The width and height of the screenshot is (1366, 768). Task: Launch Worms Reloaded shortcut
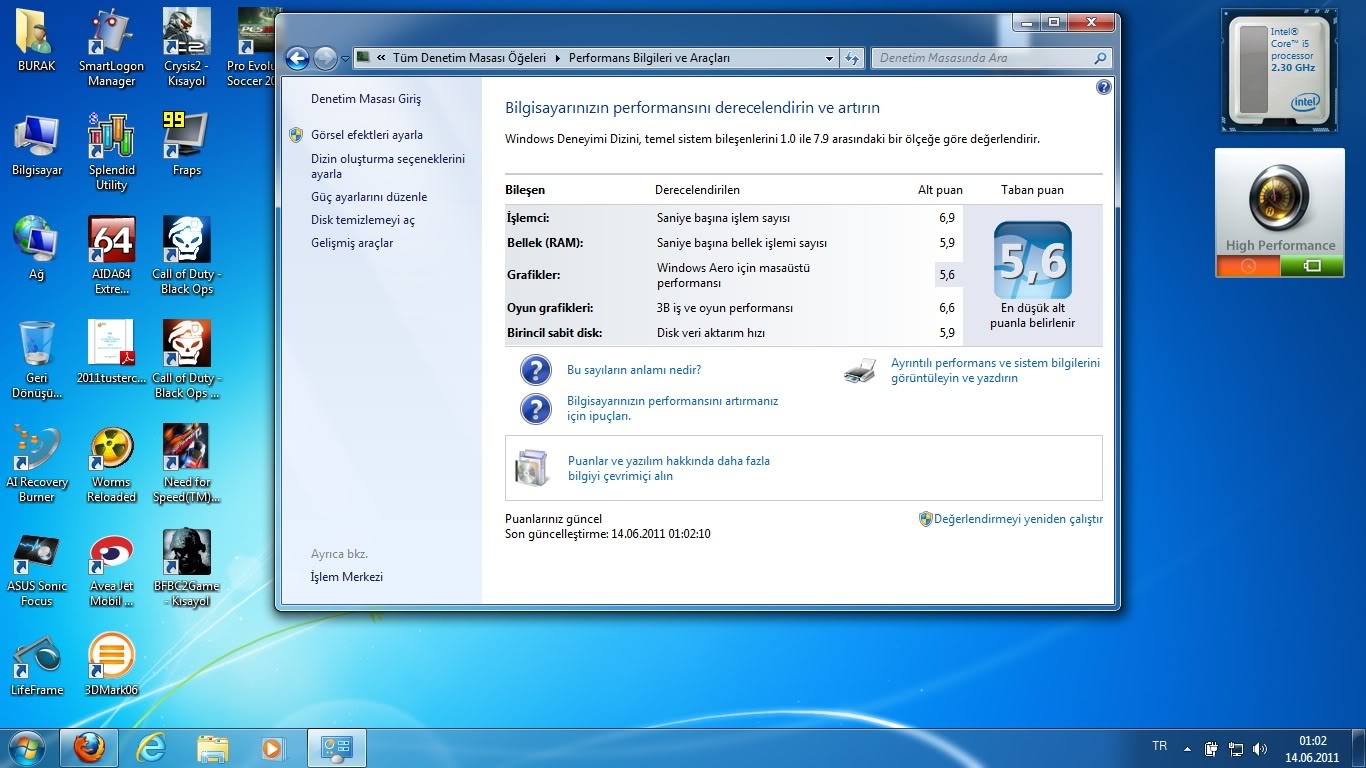pos(111,463)
